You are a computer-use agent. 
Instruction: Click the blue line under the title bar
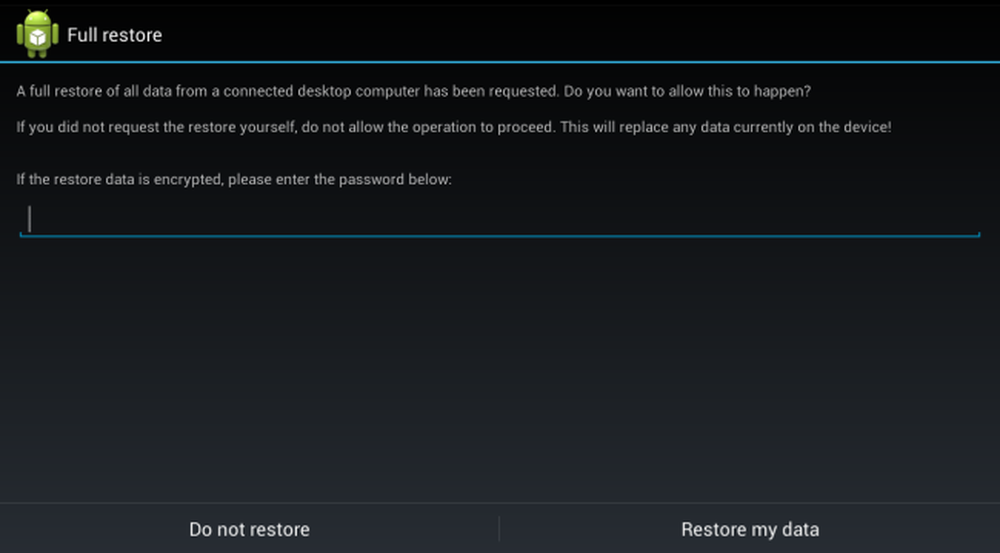pos(500,62)
